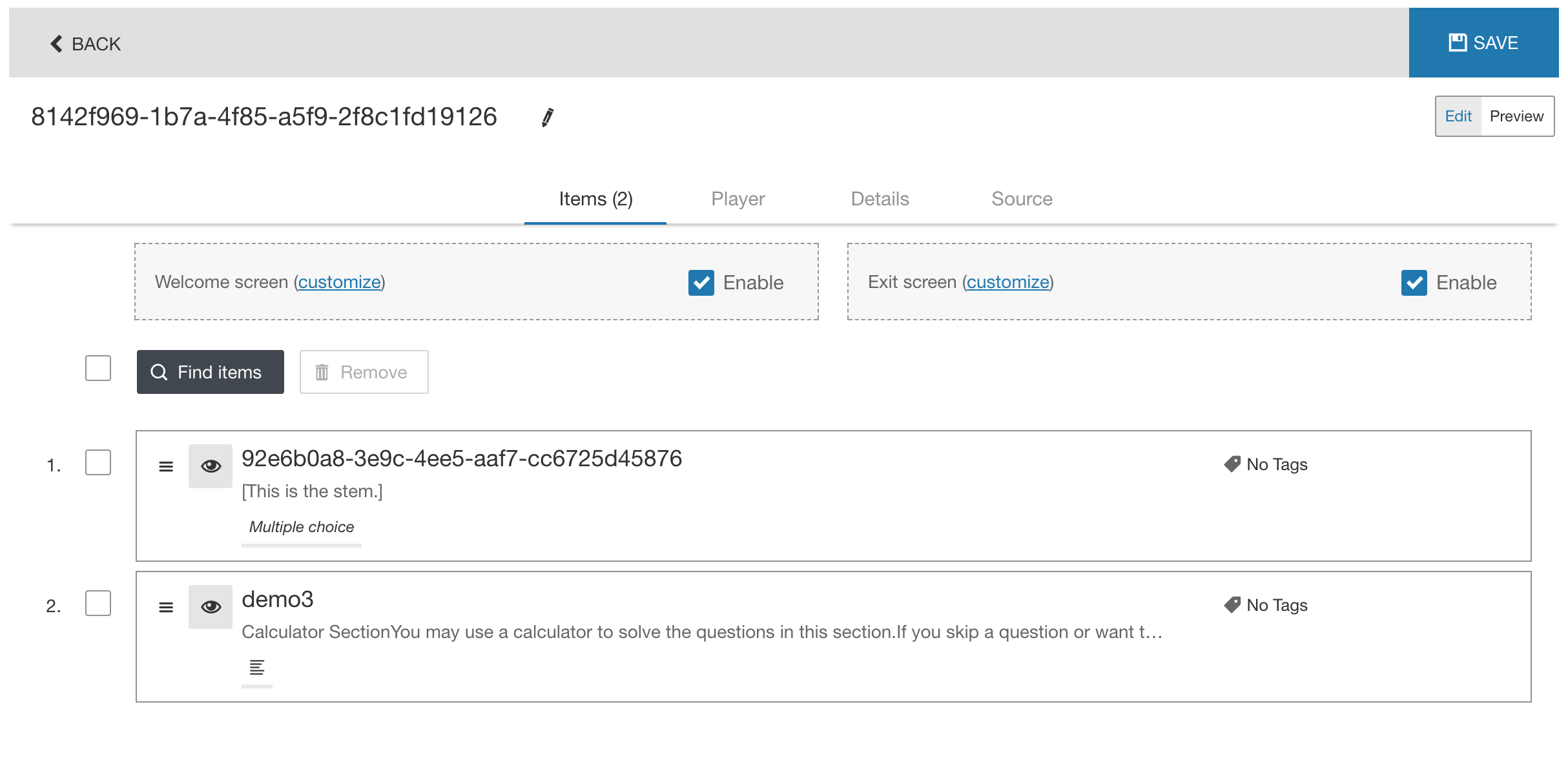
Task: Check the select-all checkbox above the item list
Action: click(x=98, y=368)
